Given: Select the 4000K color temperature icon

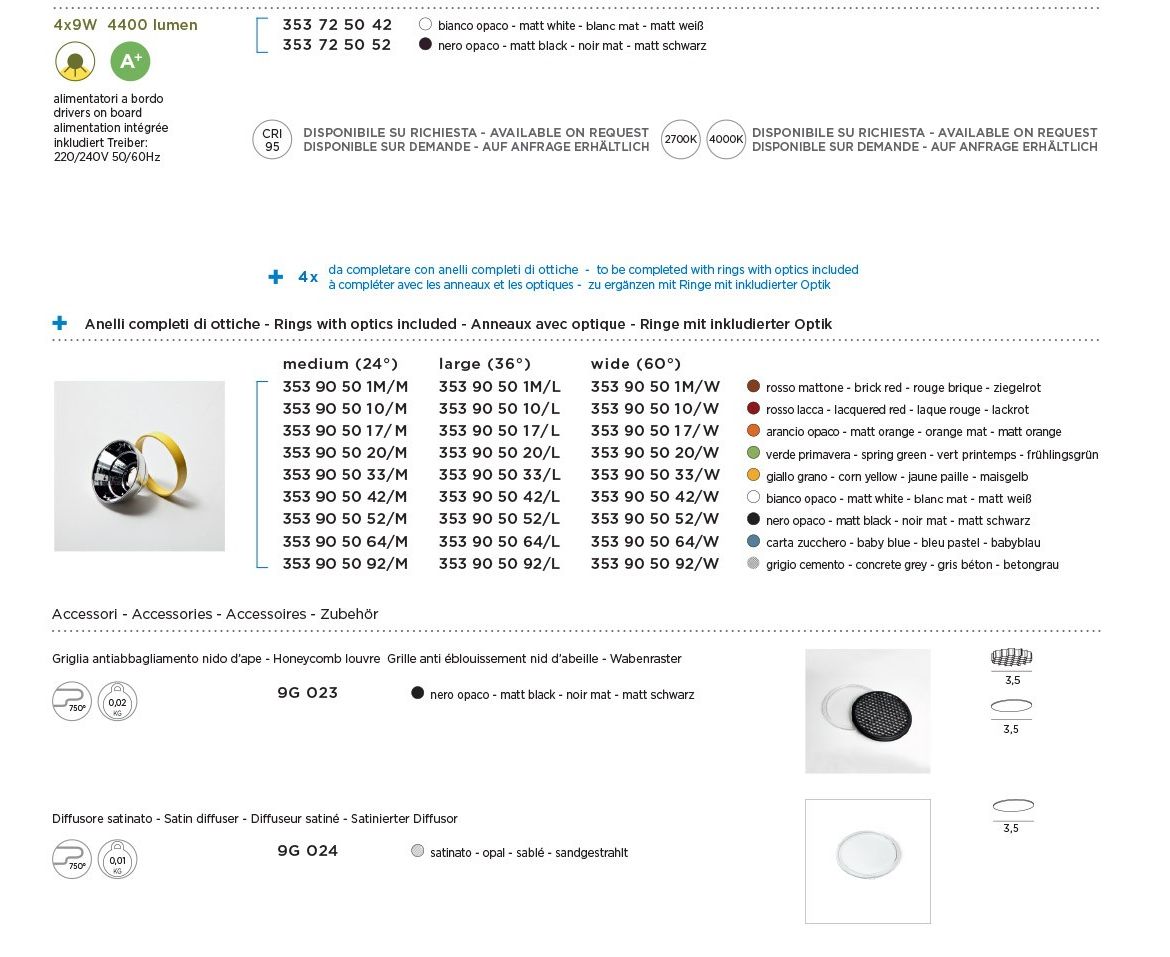Looking at the screenshot, I should point(726,140).
